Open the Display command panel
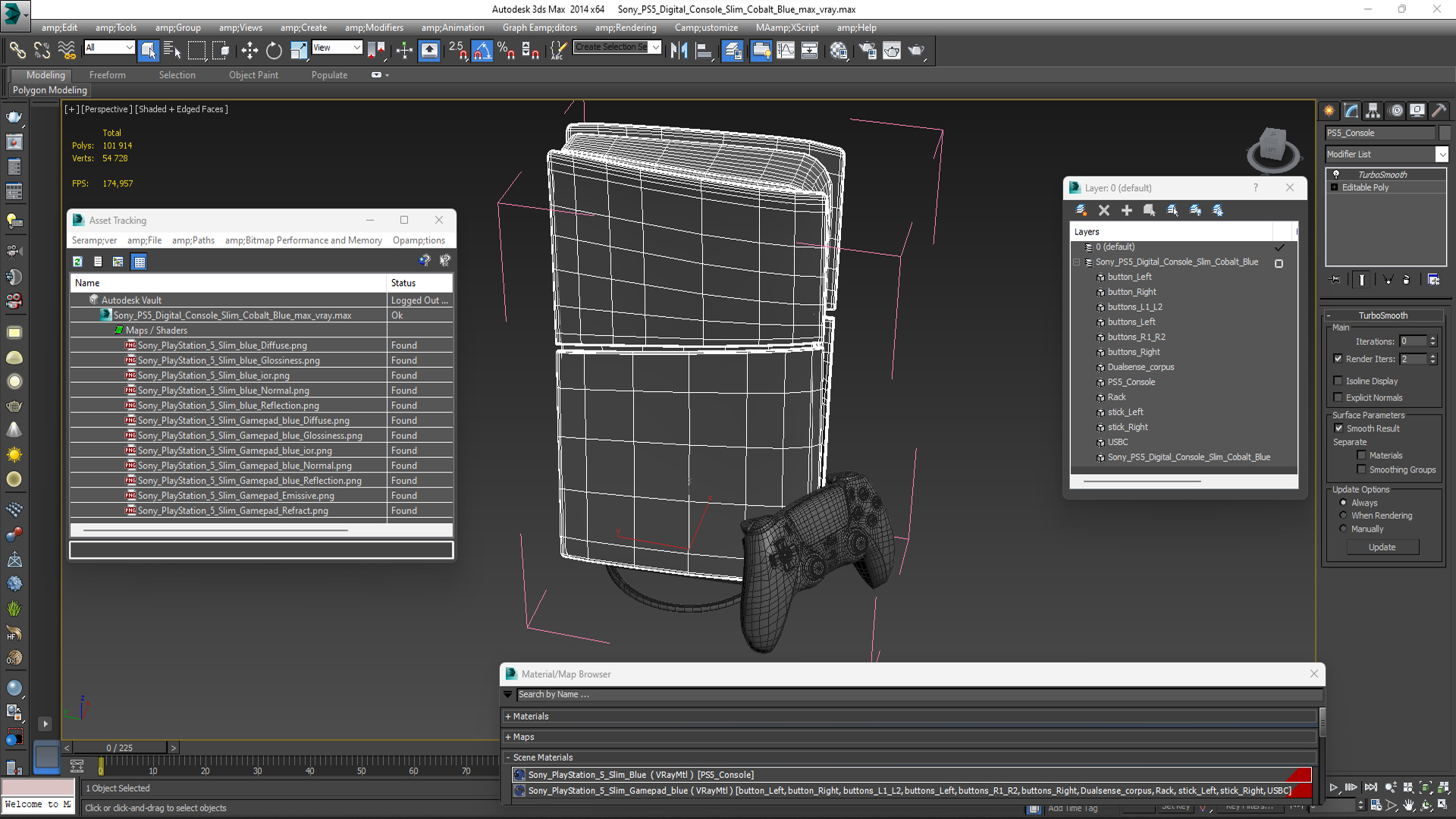 pyautogui.click(x=1417, y=111)
